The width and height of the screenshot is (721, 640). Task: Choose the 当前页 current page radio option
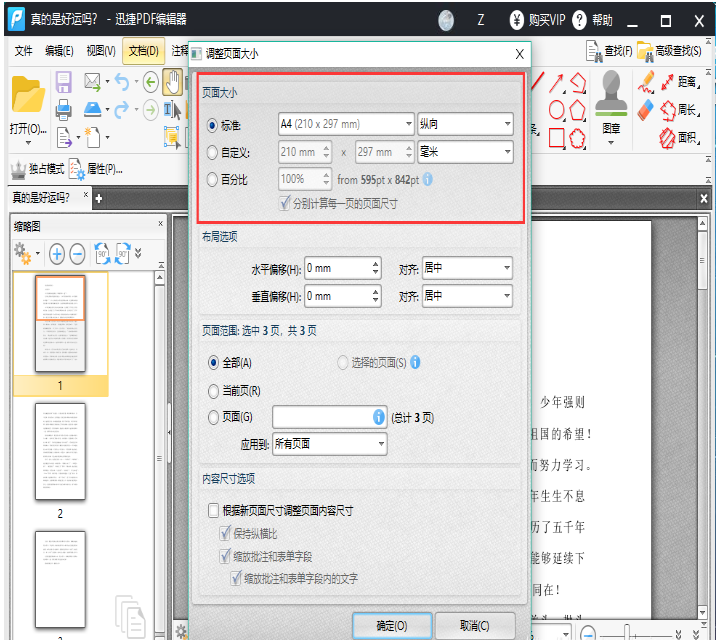click(x=213, y=391)
